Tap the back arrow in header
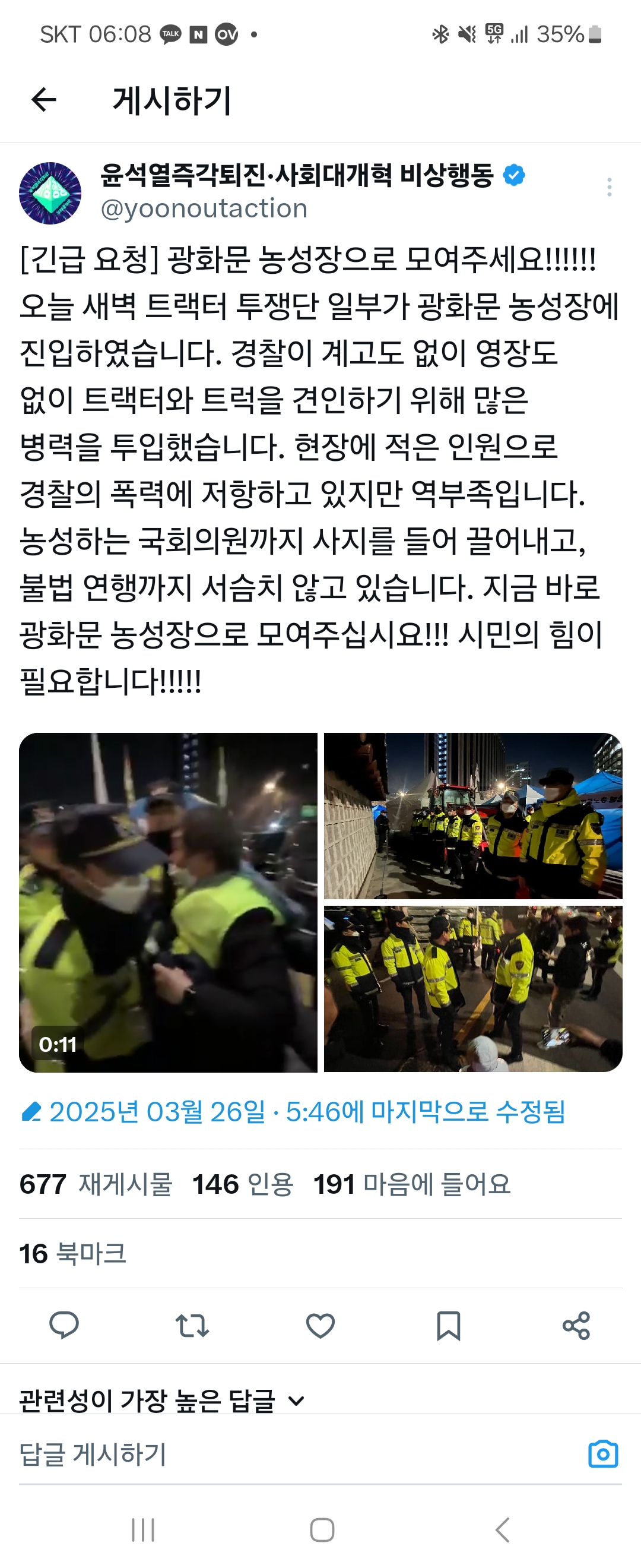The width and height of the screenshot is (641, 1568). pyautogui.click(x=44, y=100)
